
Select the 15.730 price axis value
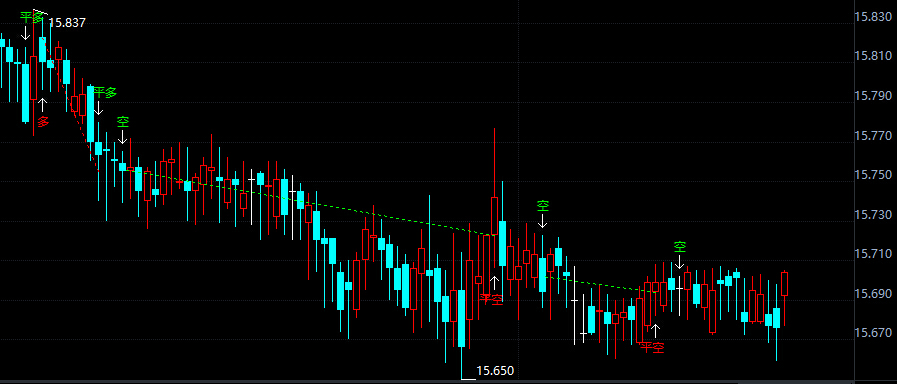pos(873,214)
